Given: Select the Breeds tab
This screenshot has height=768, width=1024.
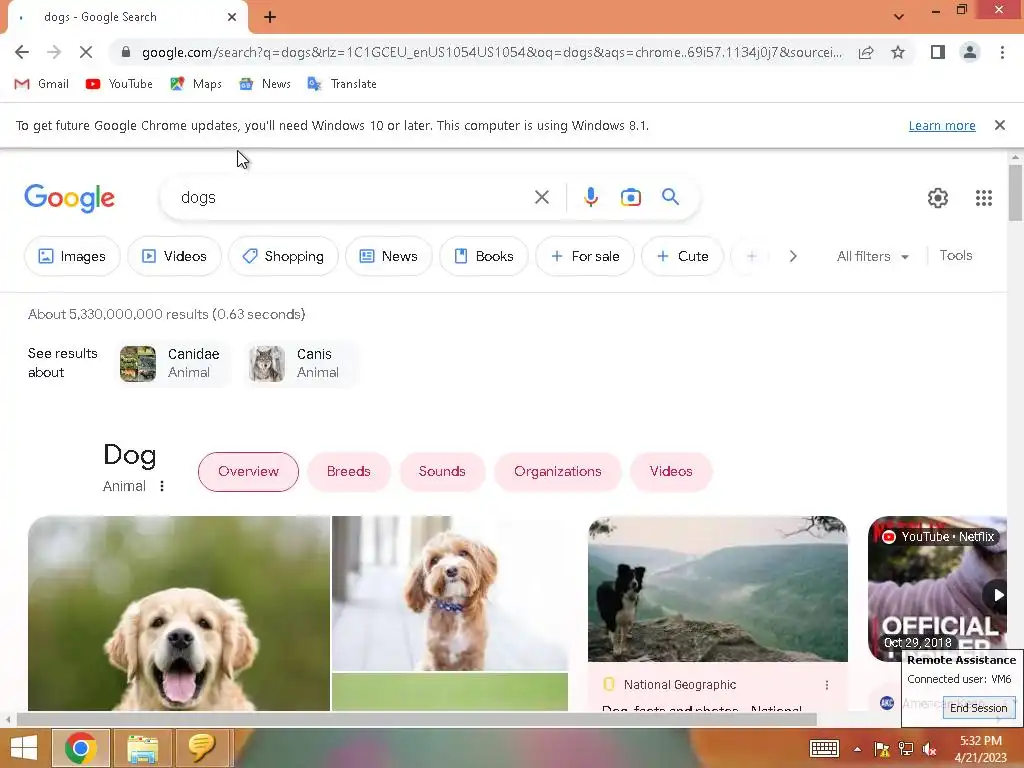Looking at the screenshot, I should (x=349, y=472).
